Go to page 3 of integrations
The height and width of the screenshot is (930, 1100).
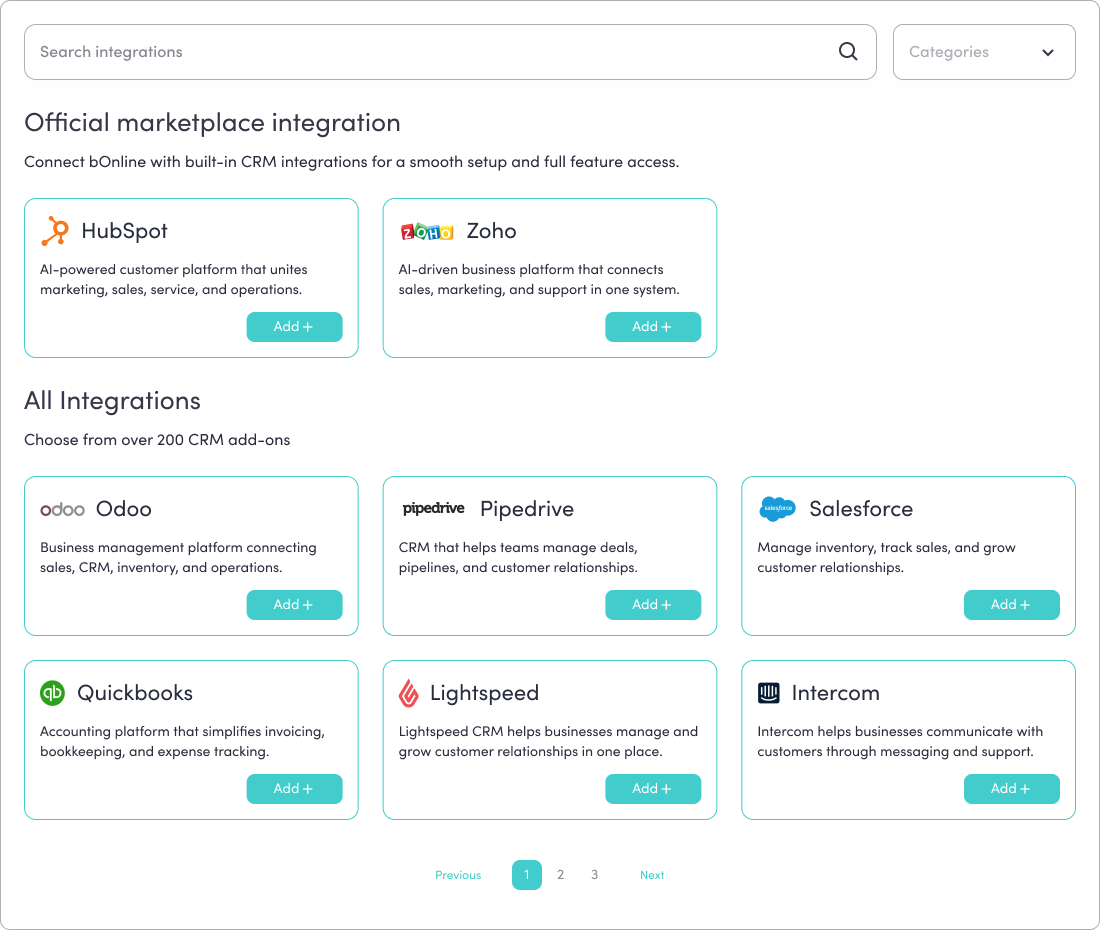tap(594, 875)
